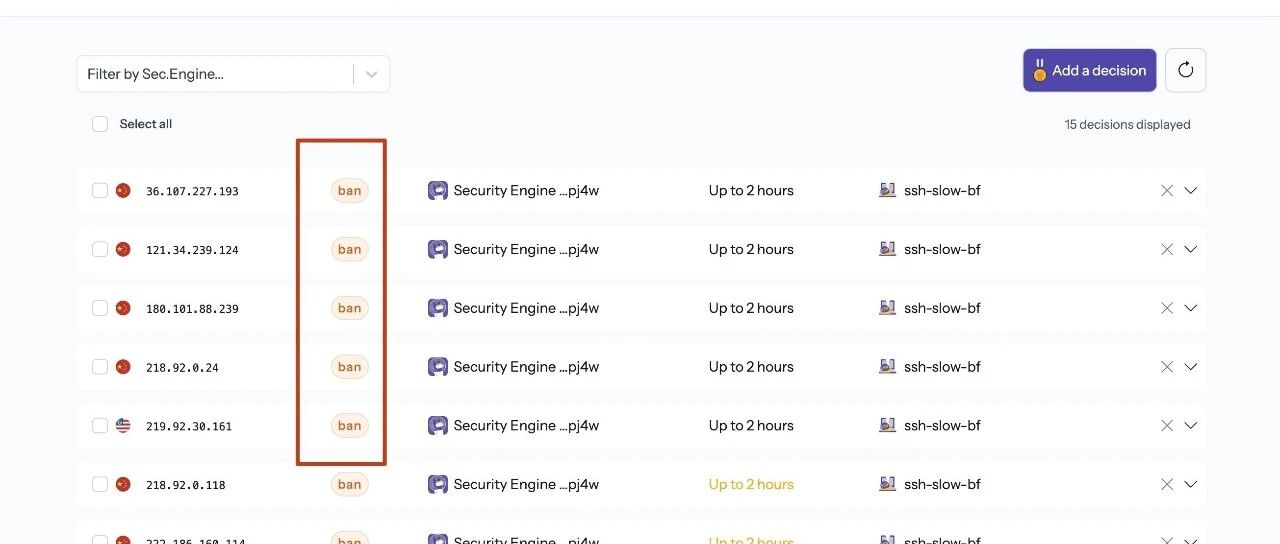Click Security Engine icon in 121.34.239.124 row
1280x544 pixels.
click(437, 249)
